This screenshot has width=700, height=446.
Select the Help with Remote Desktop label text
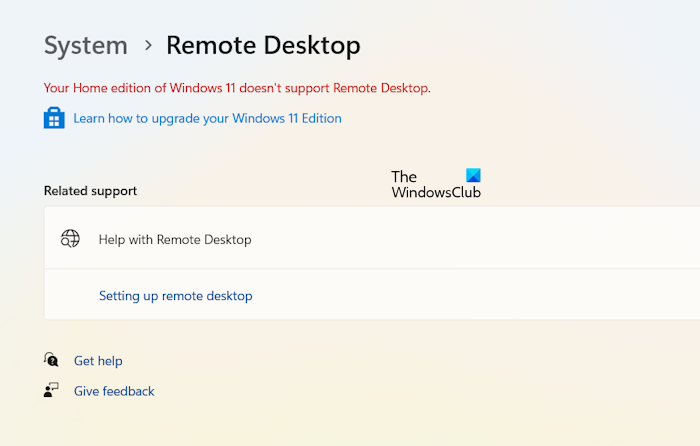pos(175,240)
